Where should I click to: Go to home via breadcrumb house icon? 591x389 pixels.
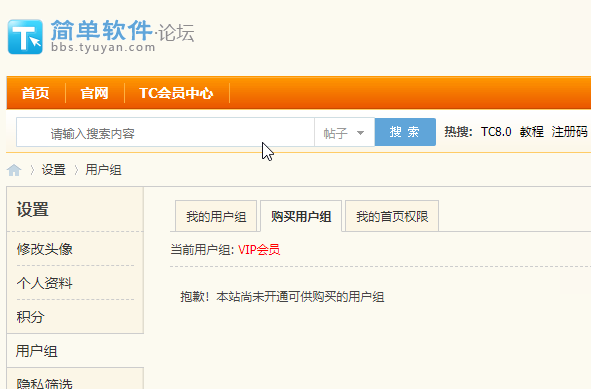click(14, 170)
